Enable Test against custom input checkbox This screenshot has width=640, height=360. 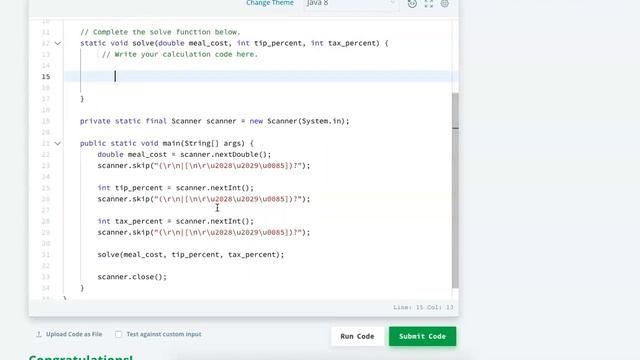118,334
